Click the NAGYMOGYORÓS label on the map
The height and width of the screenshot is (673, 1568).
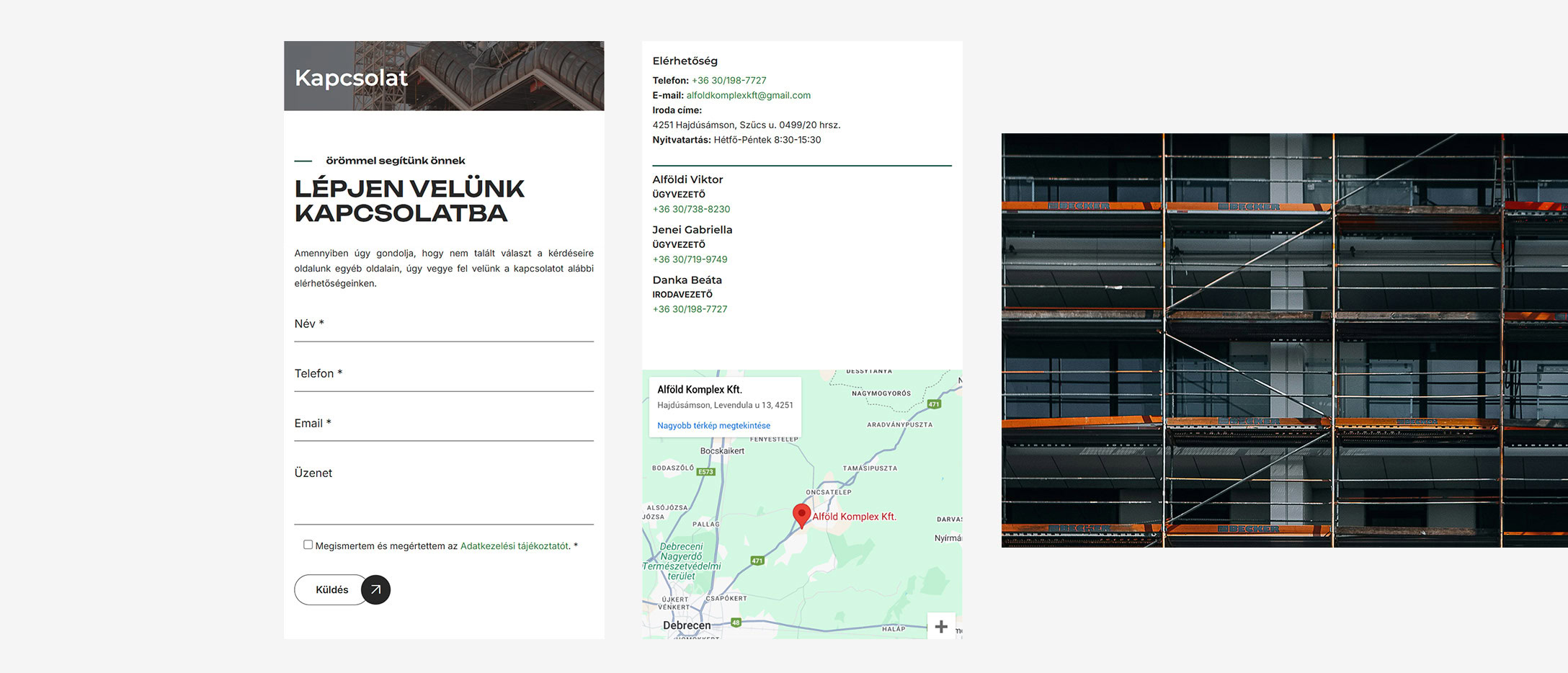[881, 393]
